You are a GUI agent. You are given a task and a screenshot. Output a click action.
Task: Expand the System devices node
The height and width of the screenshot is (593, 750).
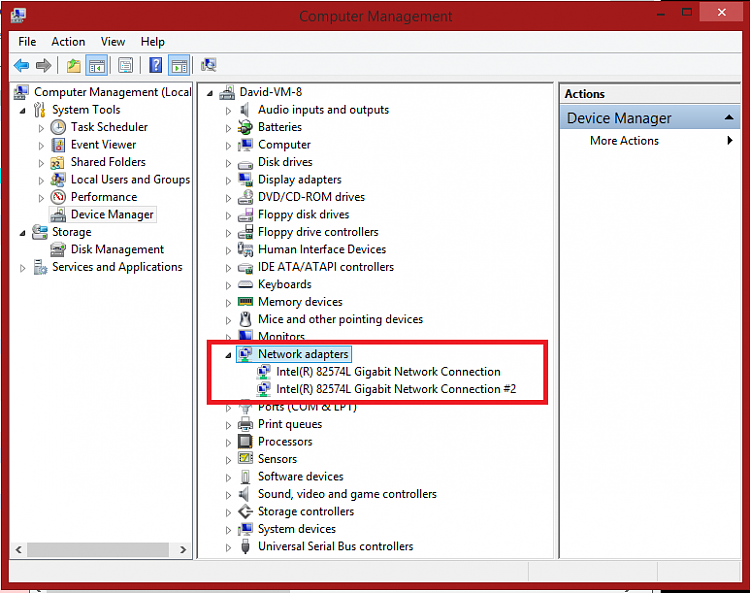(228, 530)
